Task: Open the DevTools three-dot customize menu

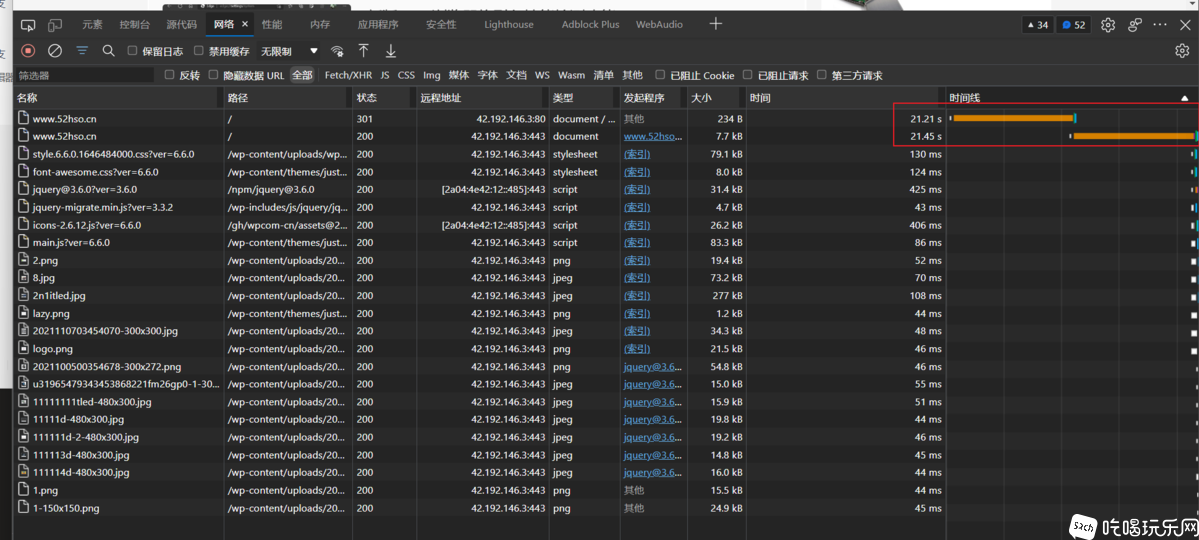Action: tap(1160, 25)
